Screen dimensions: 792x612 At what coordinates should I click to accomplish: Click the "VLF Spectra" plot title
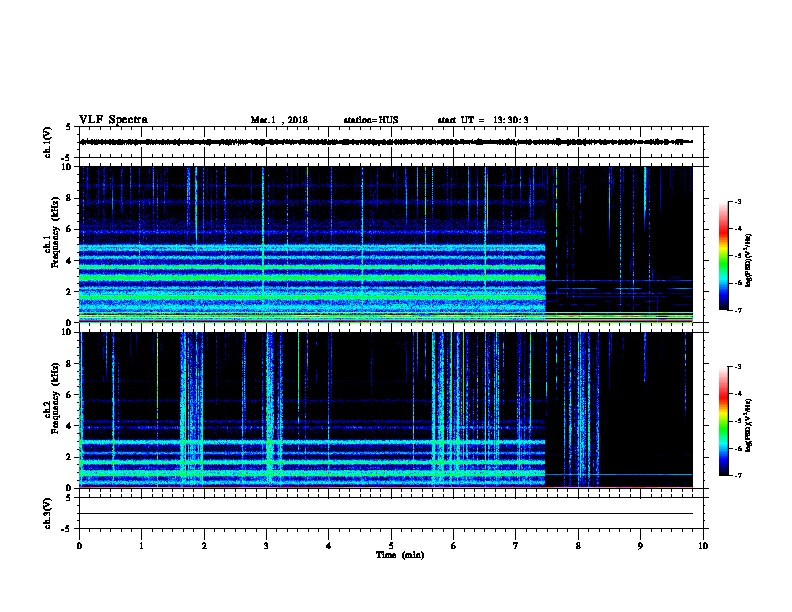(x=113, y=120)
